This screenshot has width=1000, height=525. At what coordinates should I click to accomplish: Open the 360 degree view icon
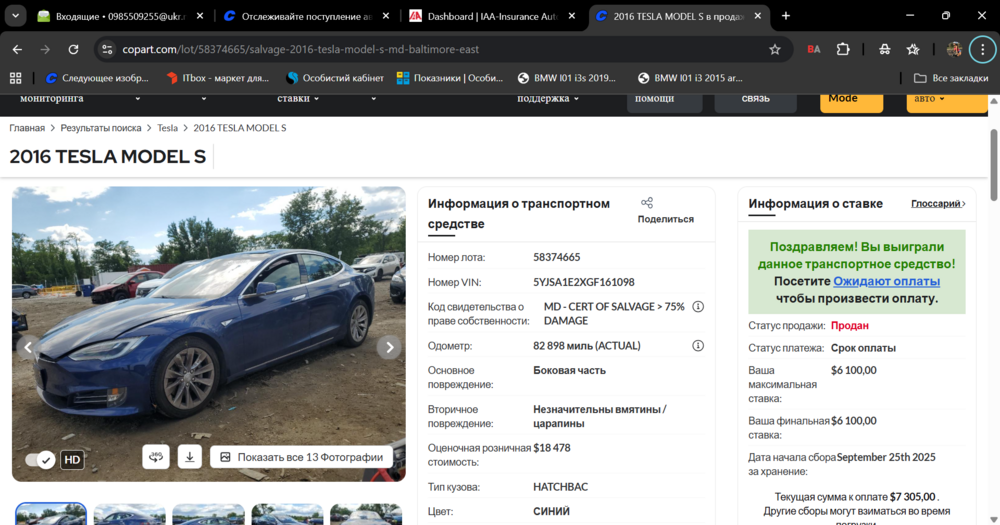[x=156, y=457]
